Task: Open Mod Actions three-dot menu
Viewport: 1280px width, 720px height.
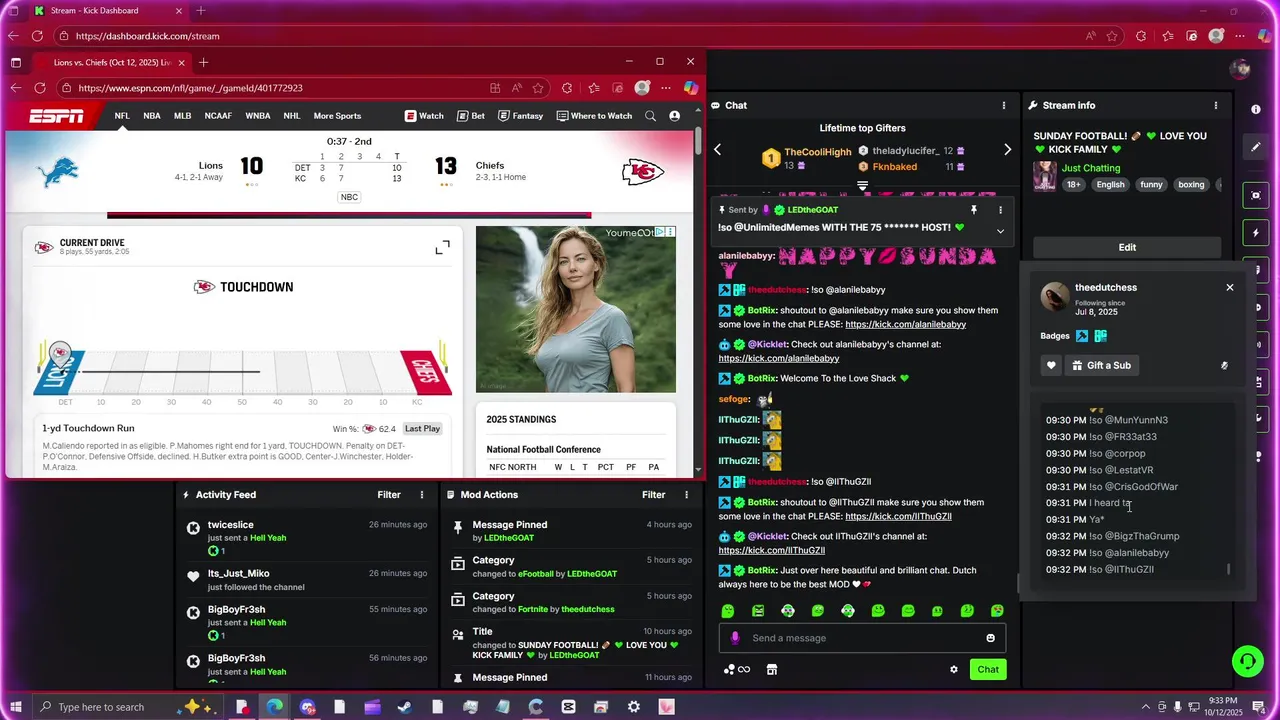Action: point(686,495)
